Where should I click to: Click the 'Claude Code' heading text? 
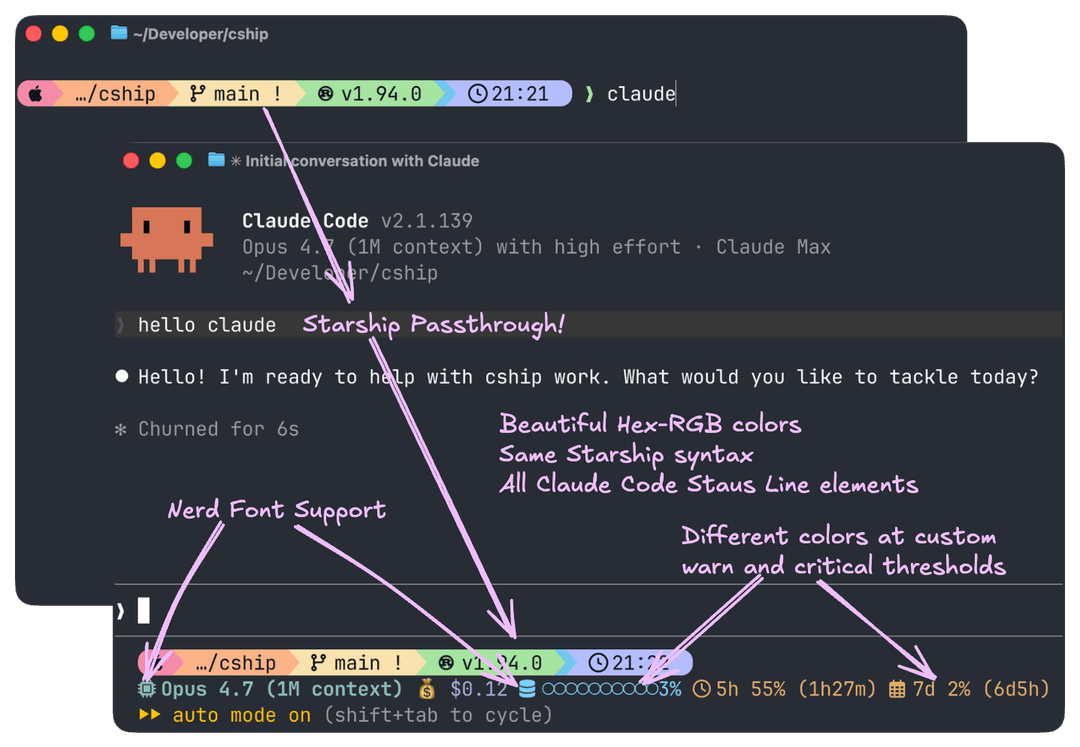[305, 220]
